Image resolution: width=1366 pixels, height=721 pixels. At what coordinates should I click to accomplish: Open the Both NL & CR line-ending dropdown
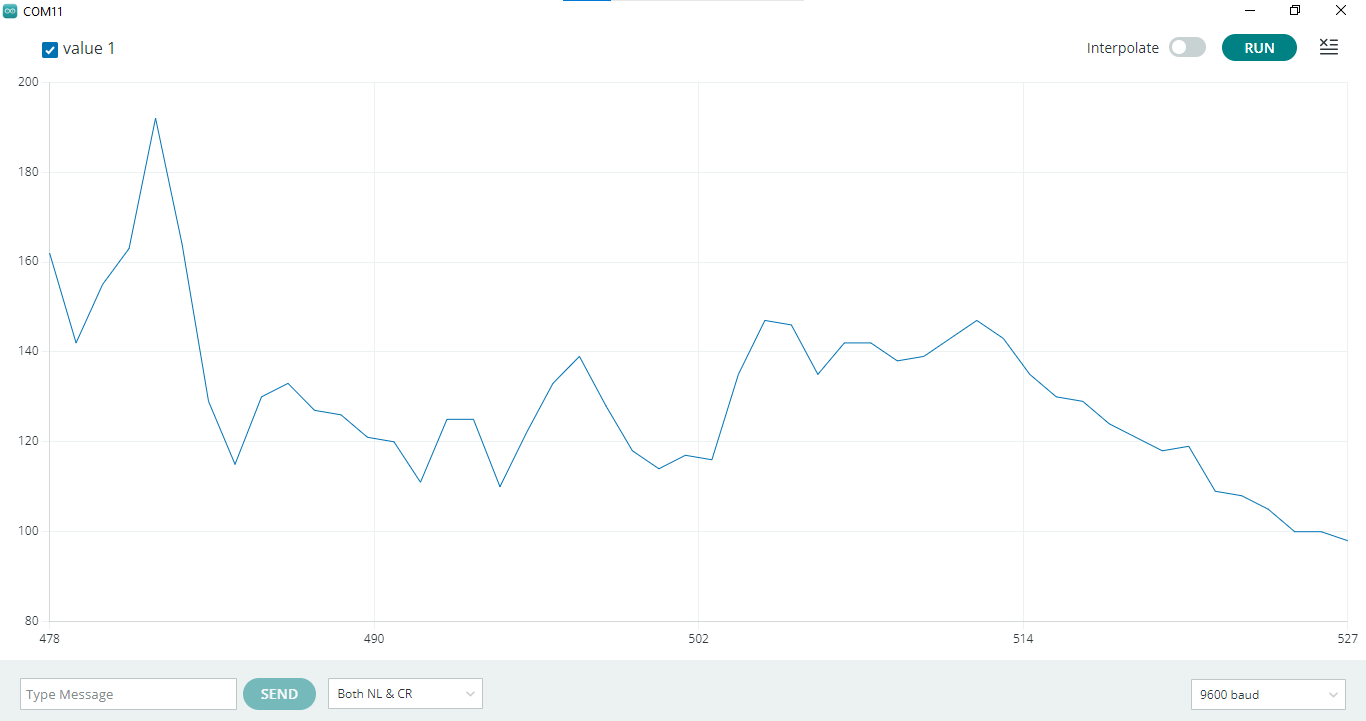coord(405,694)
